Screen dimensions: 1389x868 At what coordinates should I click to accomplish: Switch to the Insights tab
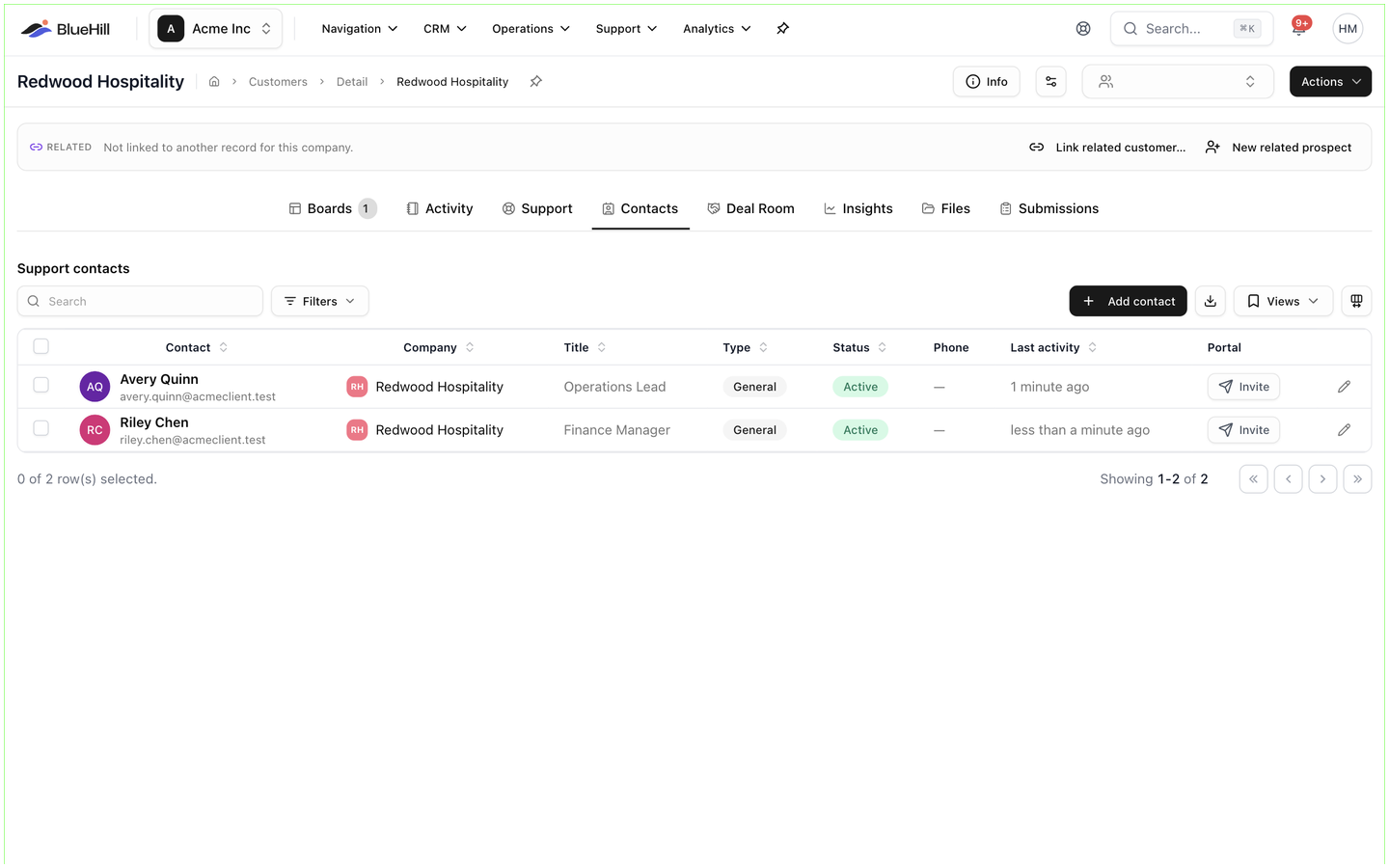(x=858, y=208)
